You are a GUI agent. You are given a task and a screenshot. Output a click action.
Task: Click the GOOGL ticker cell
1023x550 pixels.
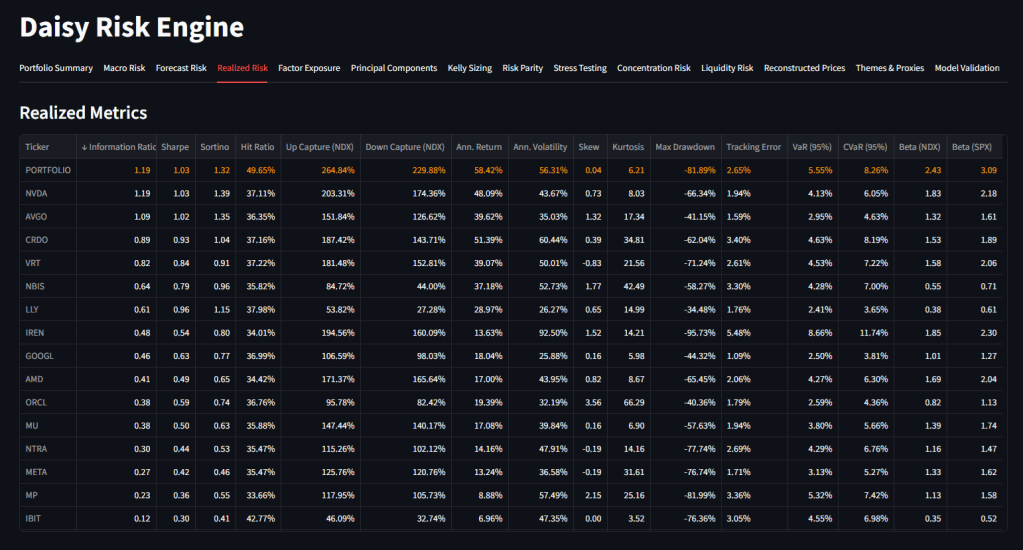pos(39,356)
